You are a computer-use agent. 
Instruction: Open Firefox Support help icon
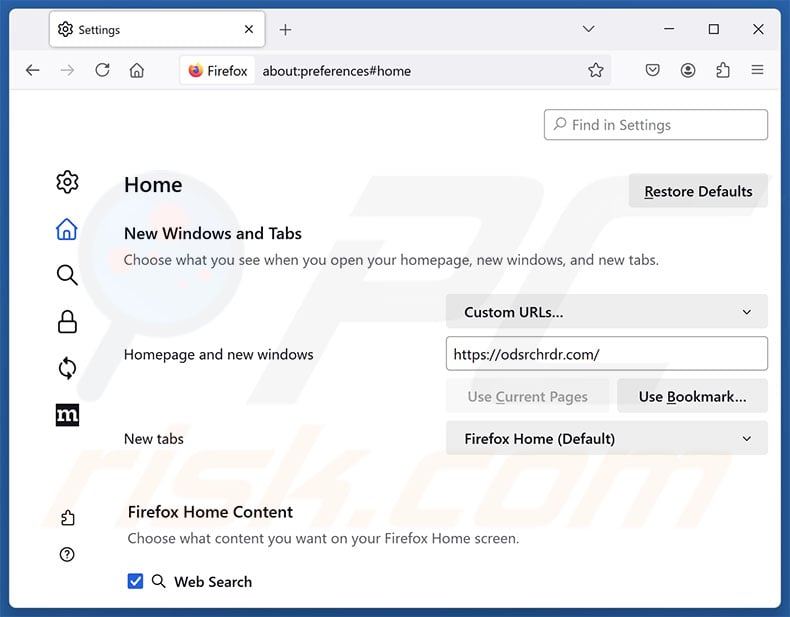67,555
